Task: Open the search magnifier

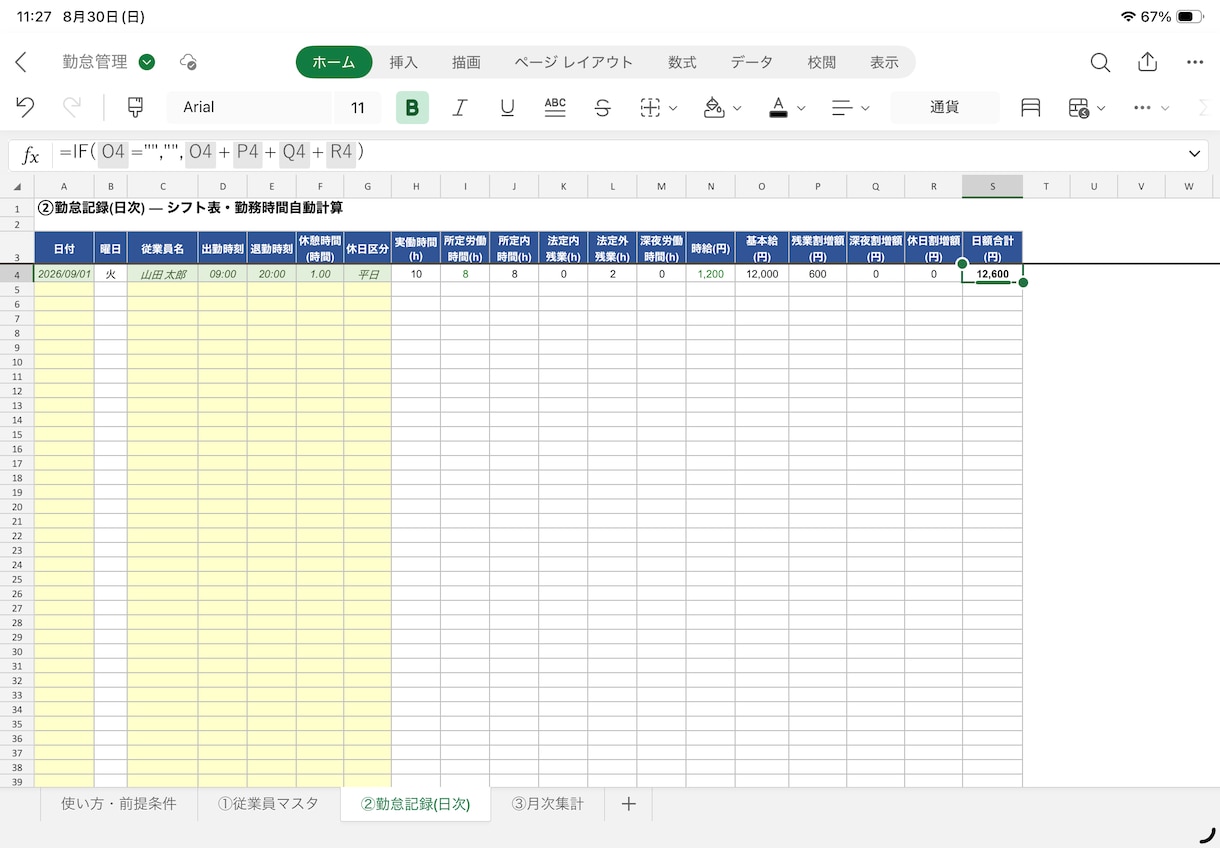Action: 1100,62
